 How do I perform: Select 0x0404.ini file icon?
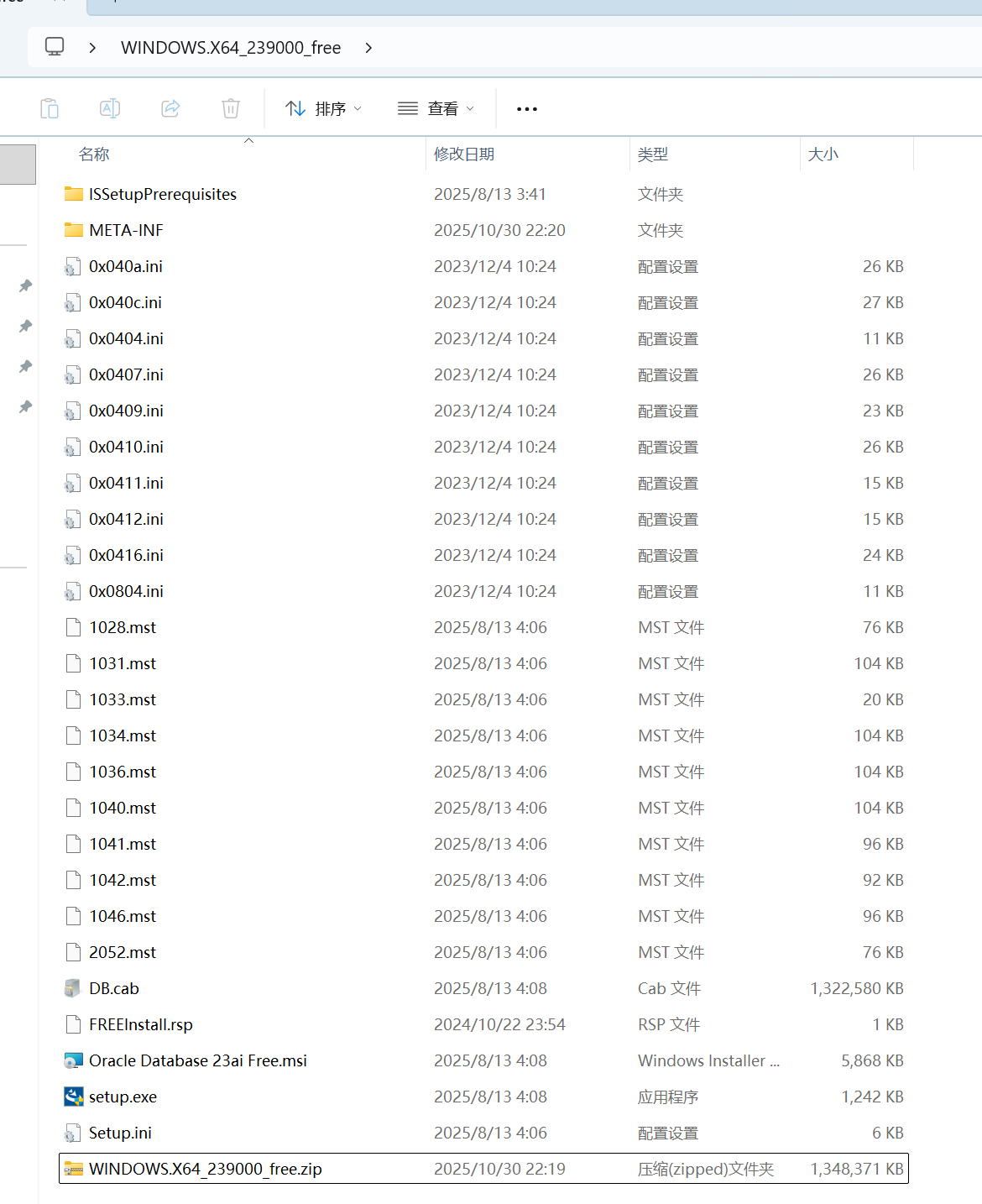(x=73, y=339)
